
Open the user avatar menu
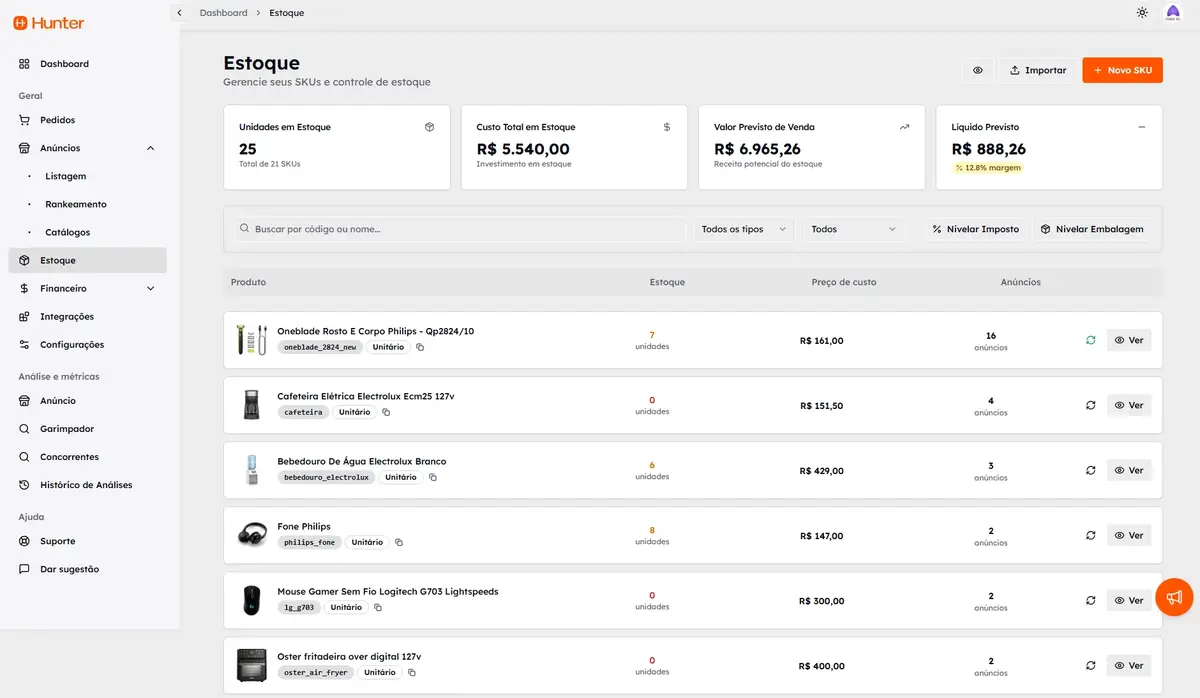pos(1173,13)
